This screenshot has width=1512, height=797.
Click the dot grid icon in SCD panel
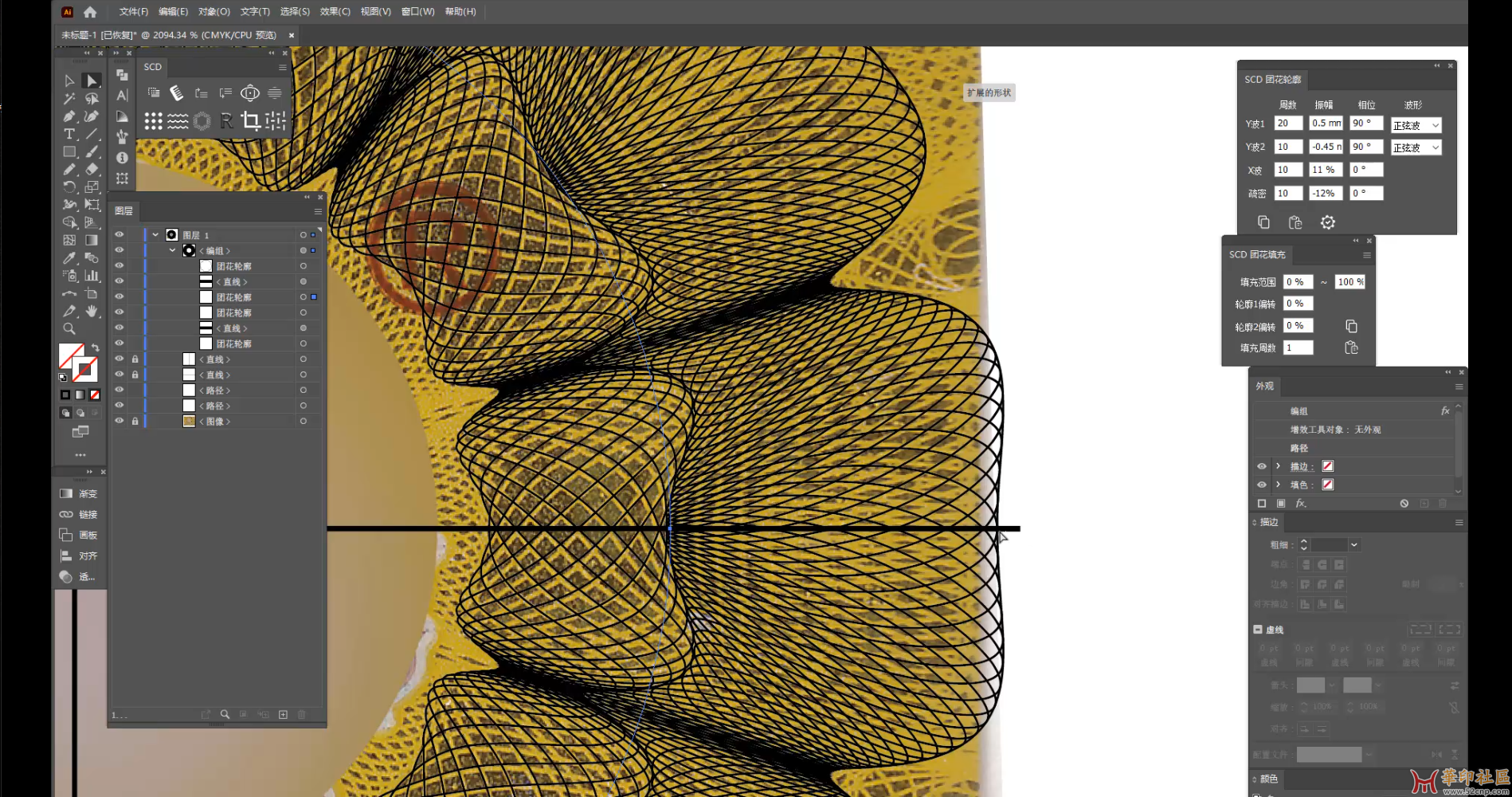tap(153, 120)
